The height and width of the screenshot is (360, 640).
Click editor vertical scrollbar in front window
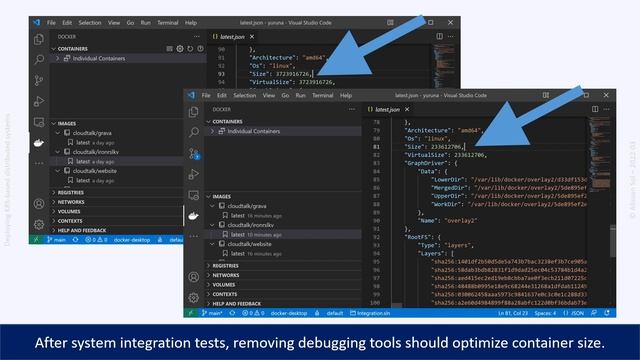point(613,241)
